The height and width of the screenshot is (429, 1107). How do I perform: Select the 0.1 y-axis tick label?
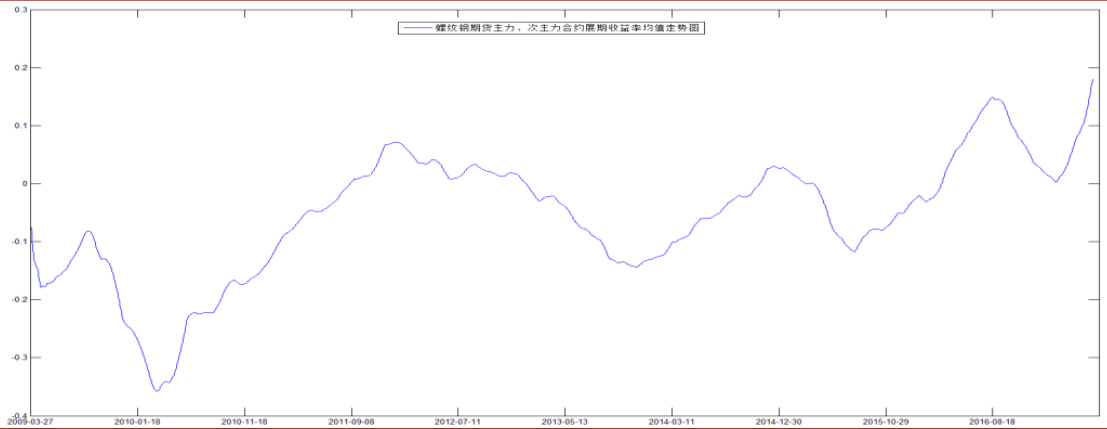[21, 126]
